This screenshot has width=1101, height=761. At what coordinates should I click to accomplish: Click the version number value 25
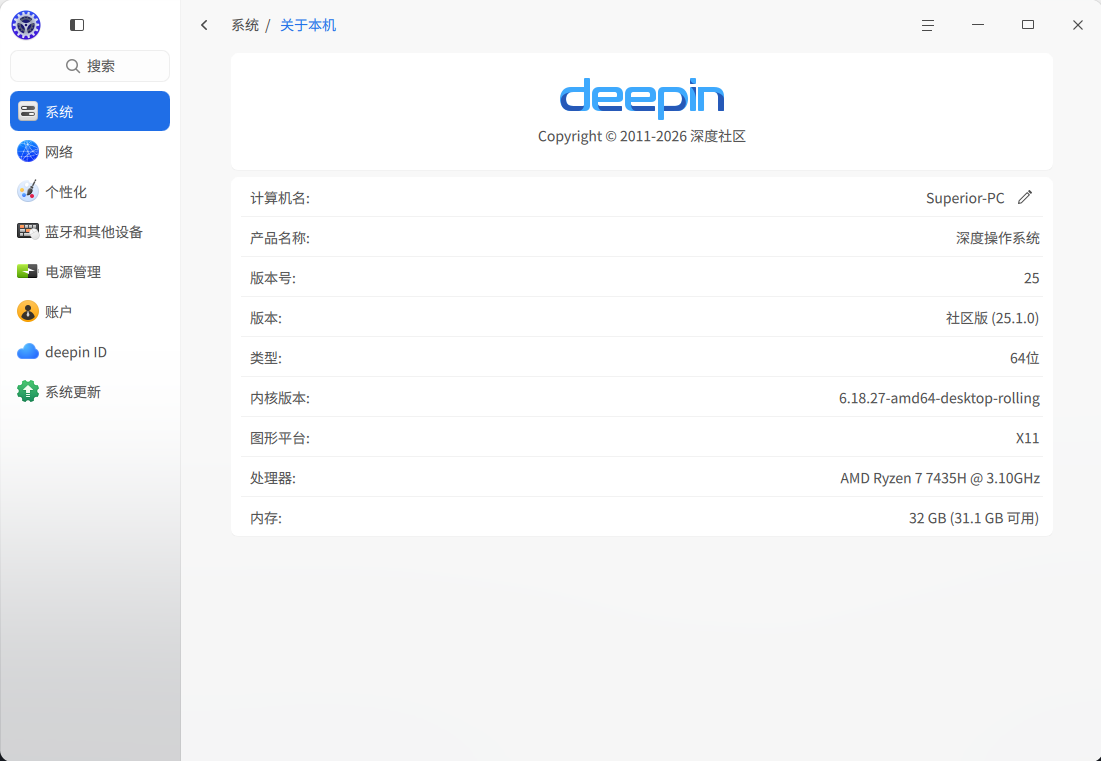tap(1031, 278)
